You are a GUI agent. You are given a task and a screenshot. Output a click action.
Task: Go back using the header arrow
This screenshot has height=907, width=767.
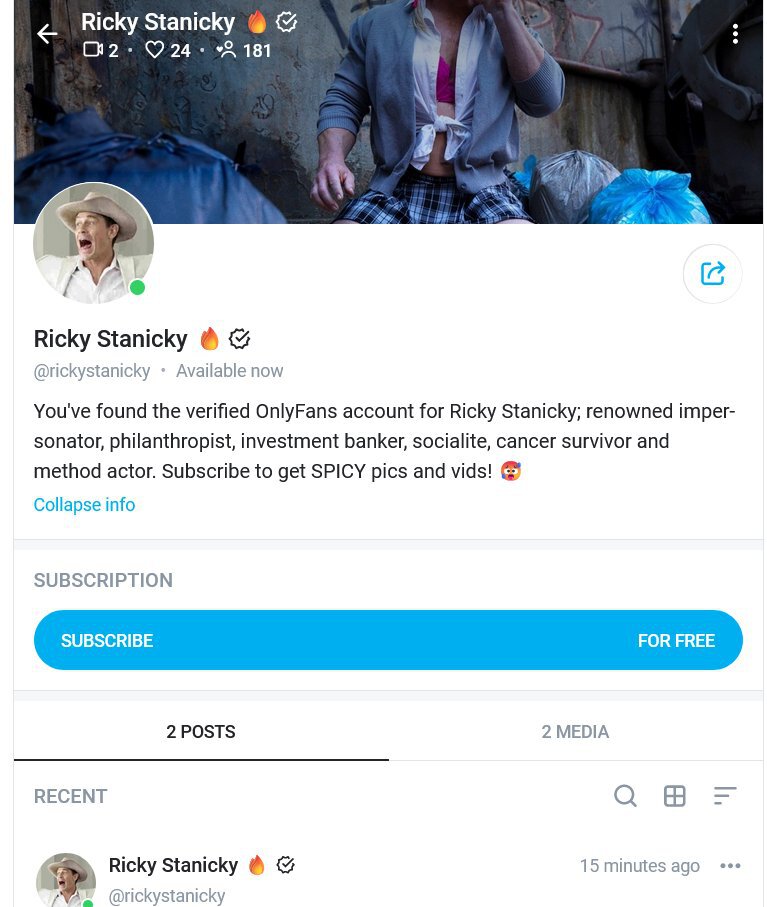point(46,34)
